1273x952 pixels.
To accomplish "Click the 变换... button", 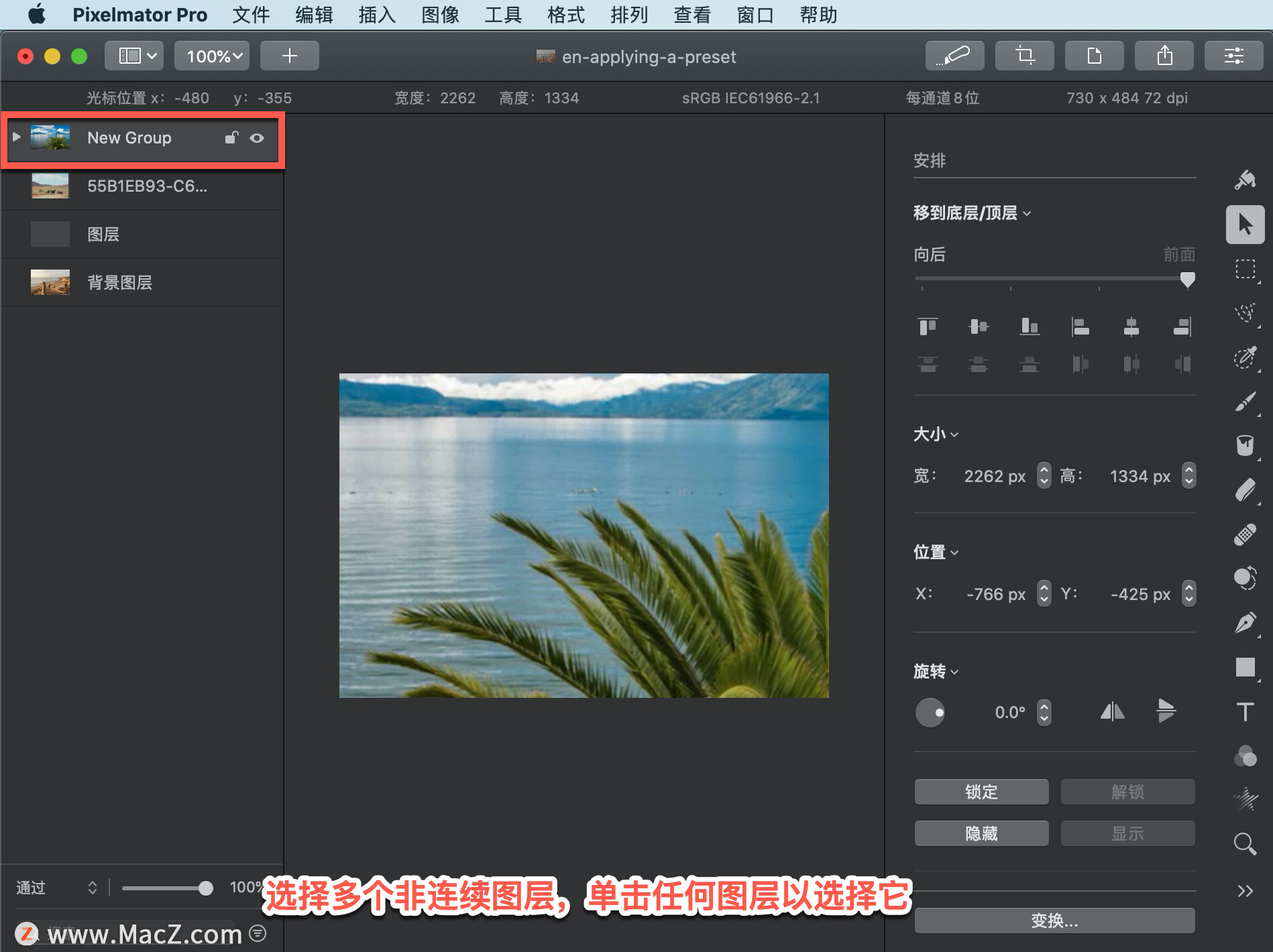I will (1054, 920).
